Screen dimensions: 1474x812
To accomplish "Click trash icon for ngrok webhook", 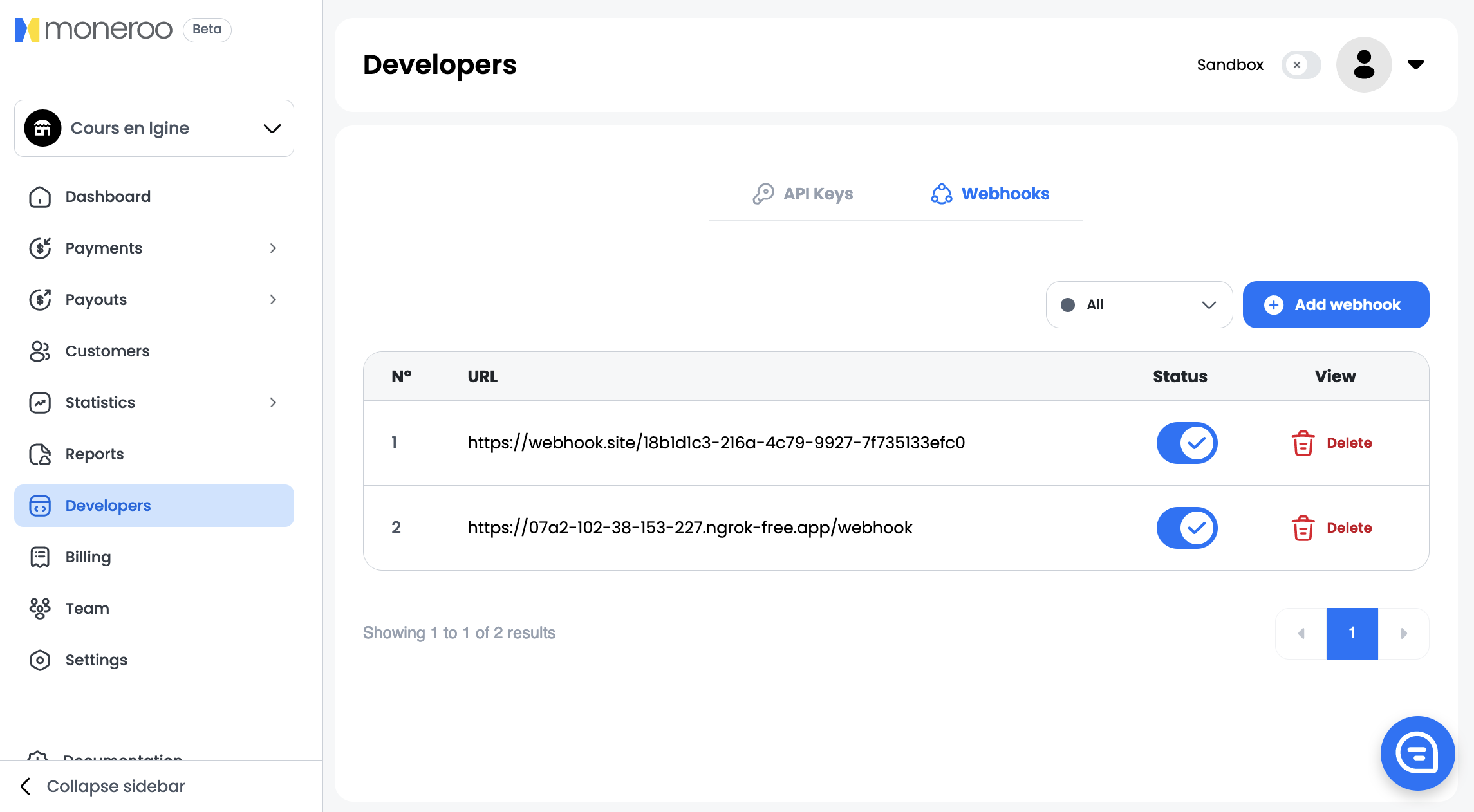I will pyautogui.click(x=1303, y=528).
